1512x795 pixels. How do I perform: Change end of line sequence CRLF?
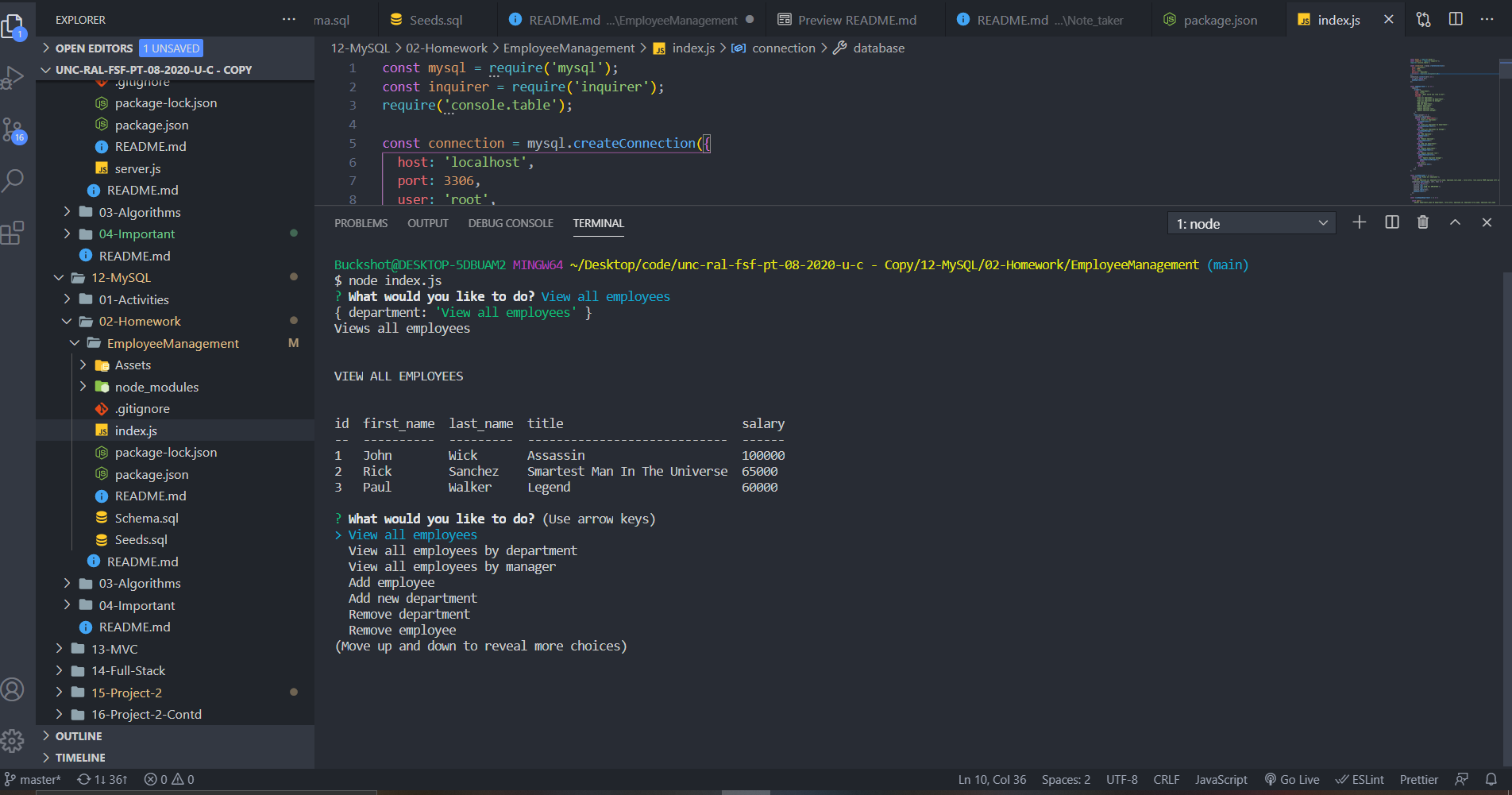coord(1166,780)
